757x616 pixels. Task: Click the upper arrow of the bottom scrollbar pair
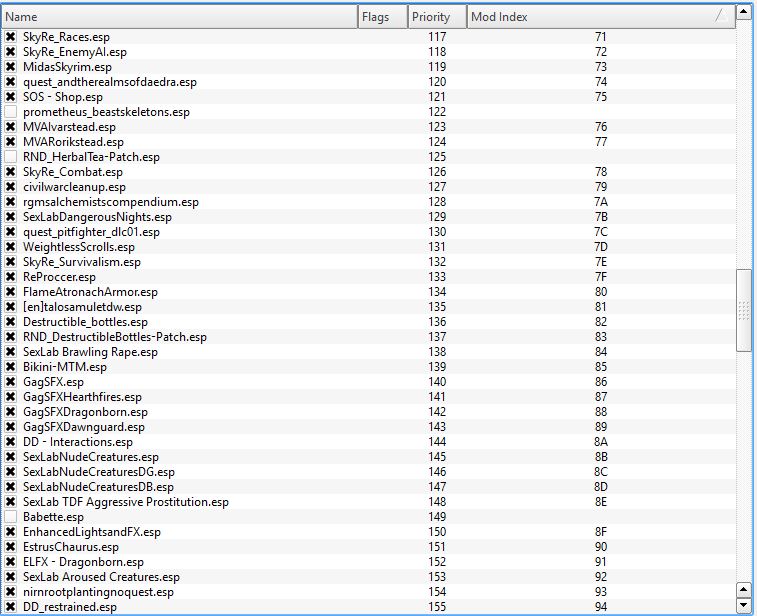(x=744, y=590)
